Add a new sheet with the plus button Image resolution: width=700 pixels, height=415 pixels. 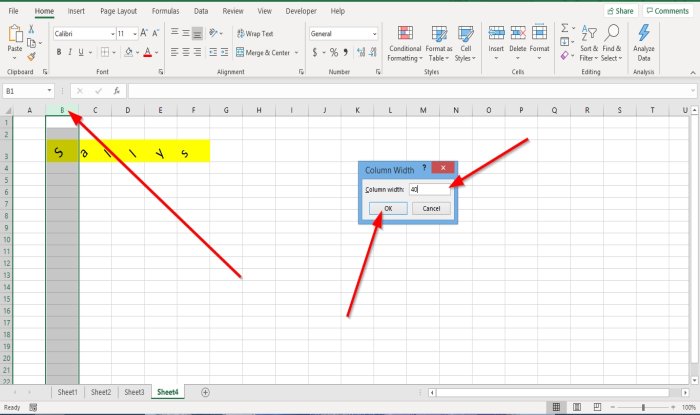tap(205, 392)
